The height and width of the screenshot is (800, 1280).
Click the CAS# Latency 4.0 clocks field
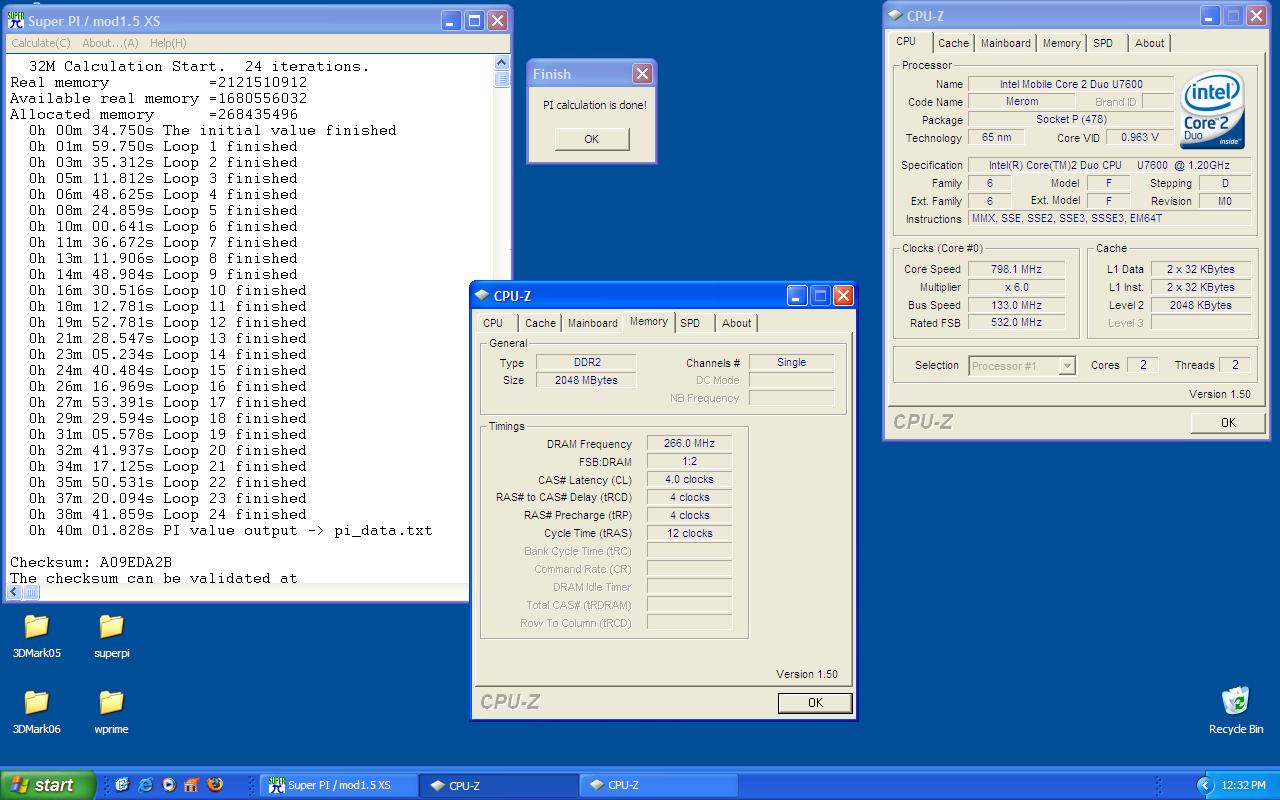pyautogui.click(x=689, y=480)
